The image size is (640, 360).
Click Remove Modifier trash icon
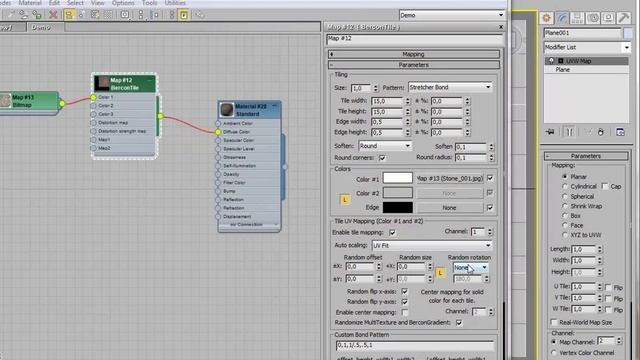point(601,132)
